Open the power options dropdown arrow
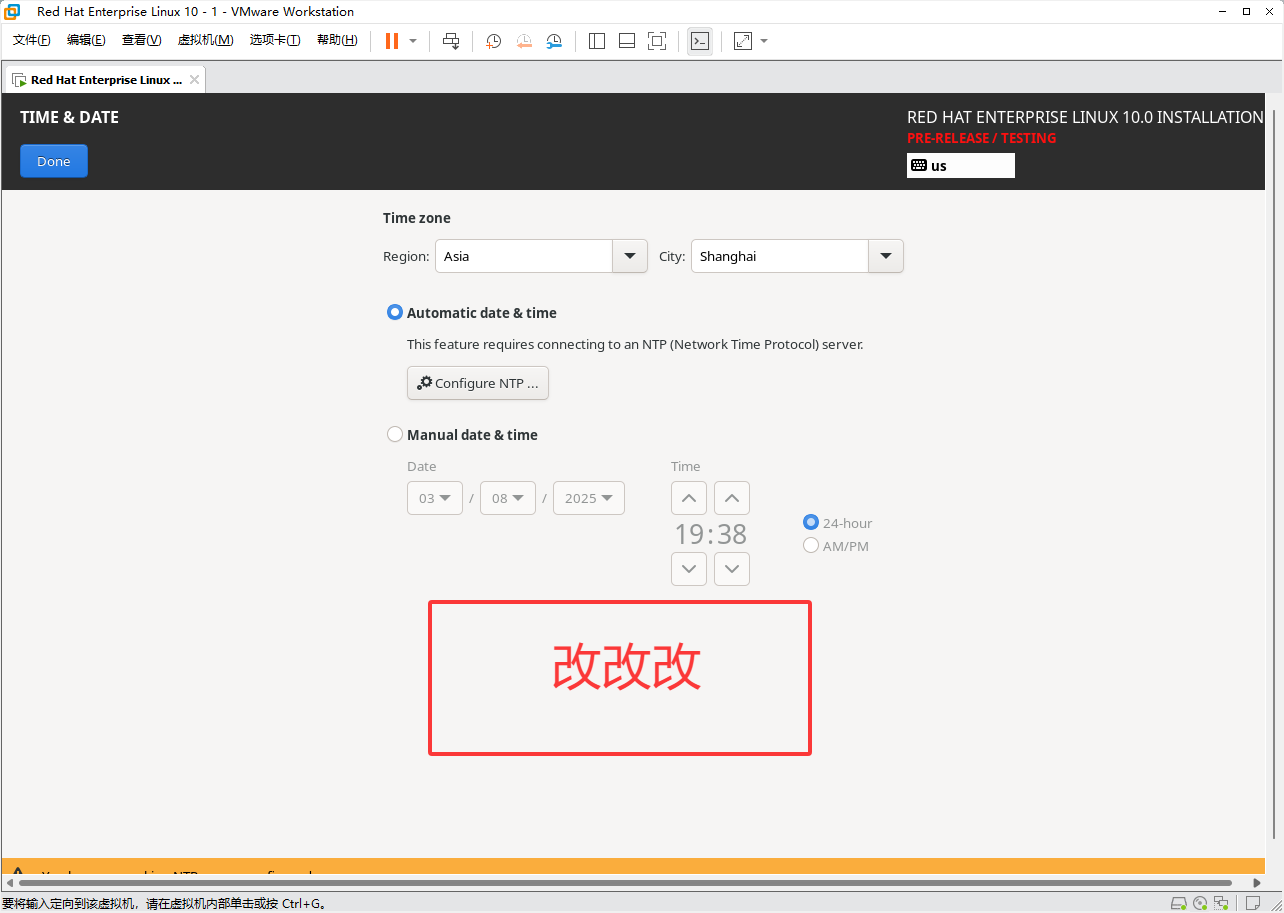The width and height of the screenshot is (1284, 913). 413,41
